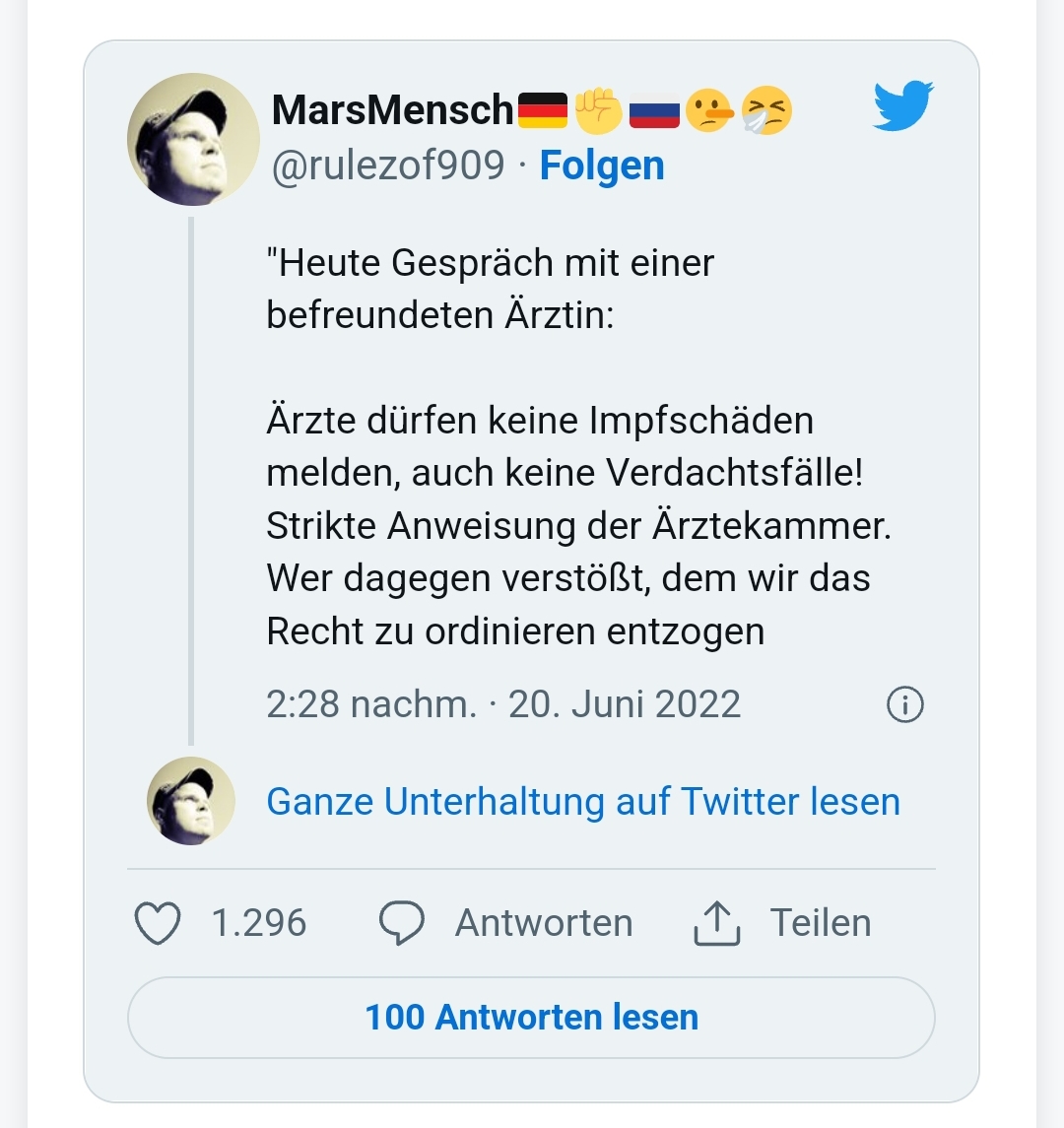The width and height of the screenshot is (1064, 1128).
Task: Click the @rulezof909 handle
Action: pyautogui.click(x=387, y=166)
